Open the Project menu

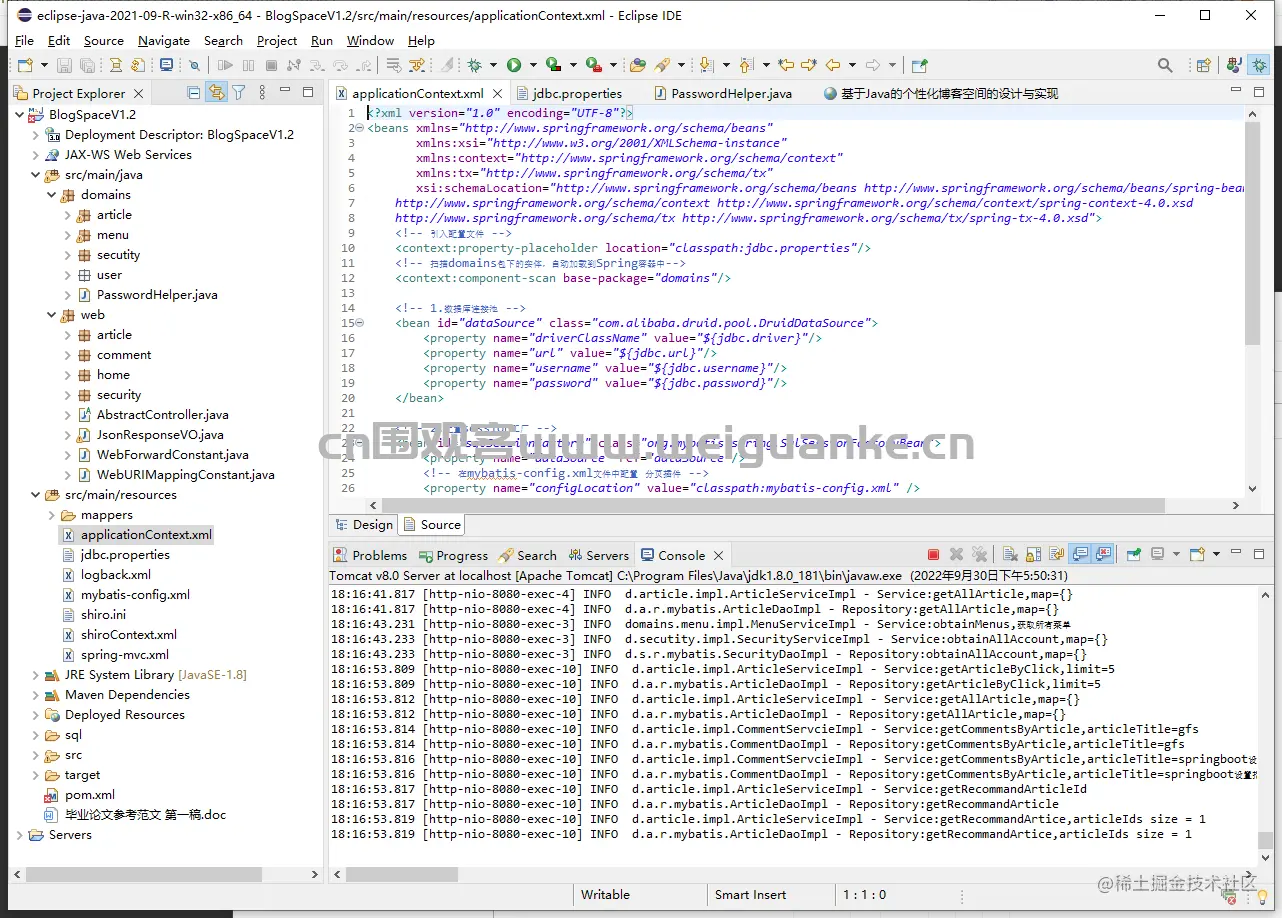[277, 41]
